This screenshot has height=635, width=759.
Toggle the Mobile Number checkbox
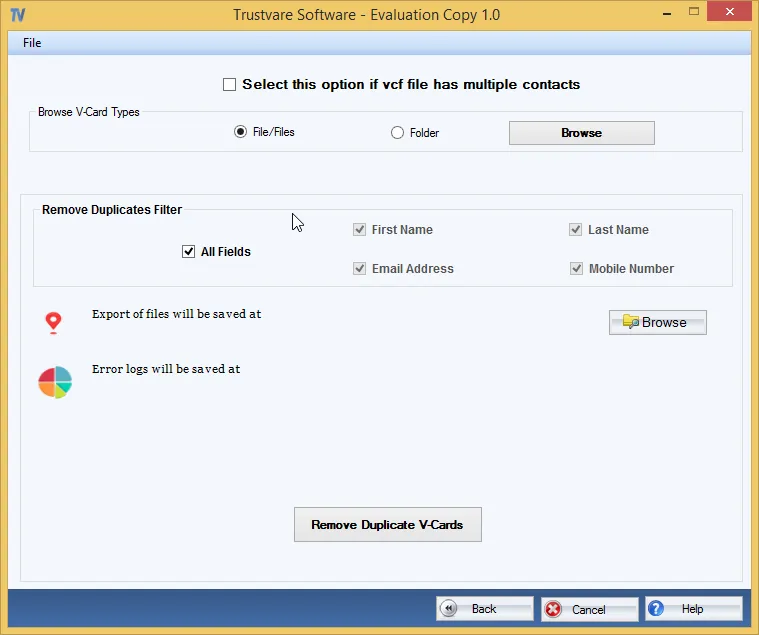[576, 269]
